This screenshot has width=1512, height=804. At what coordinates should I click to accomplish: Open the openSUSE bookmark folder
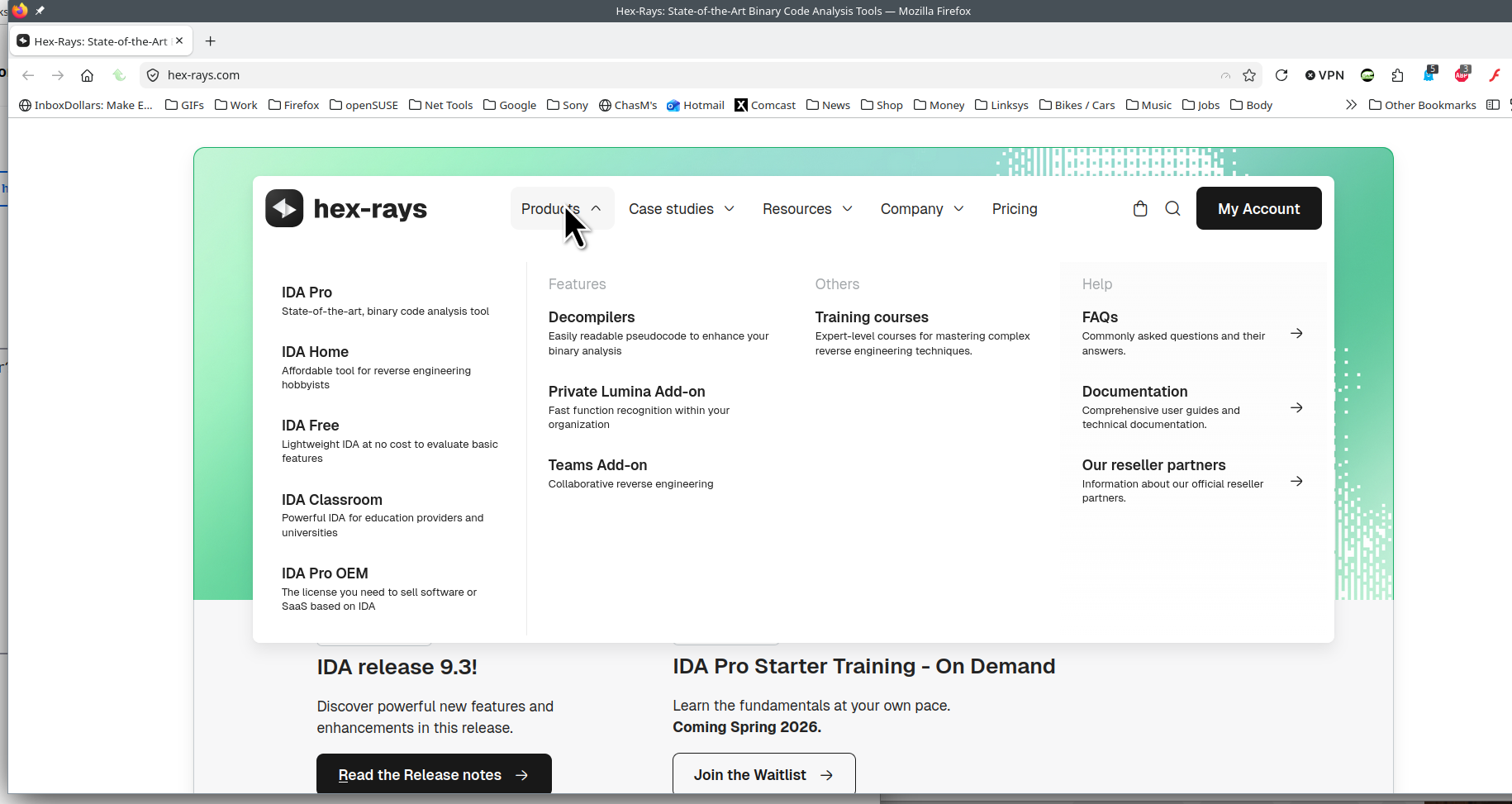(x=364, y=105)
